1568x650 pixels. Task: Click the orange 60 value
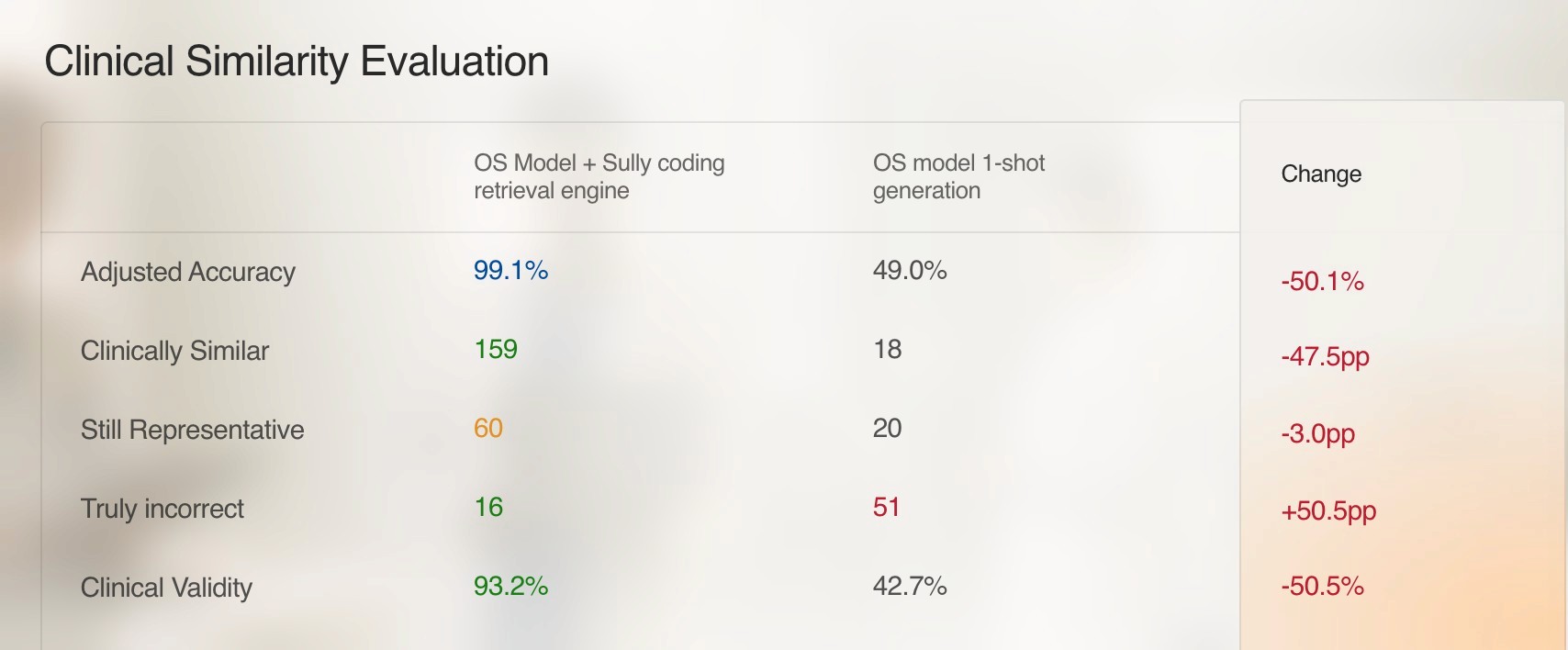488,428
